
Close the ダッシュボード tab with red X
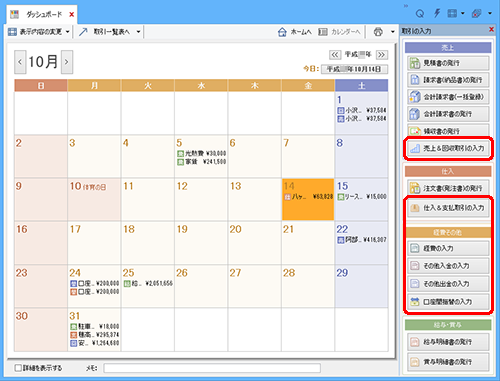pyautogui.click(x=71, y=14)
